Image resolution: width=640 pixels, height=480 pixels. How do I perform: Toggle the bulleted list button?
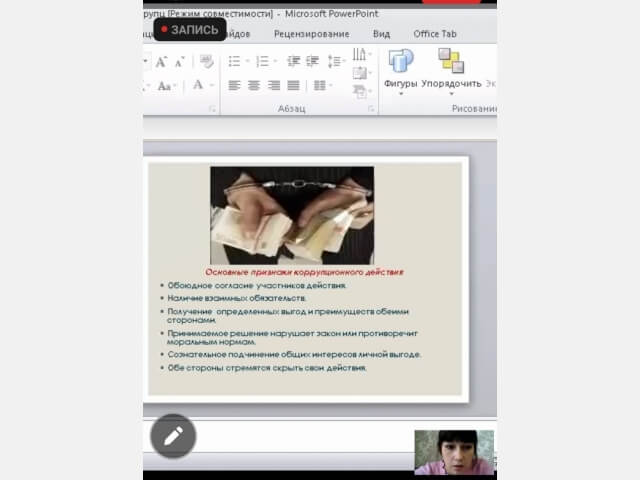[234, 61]
